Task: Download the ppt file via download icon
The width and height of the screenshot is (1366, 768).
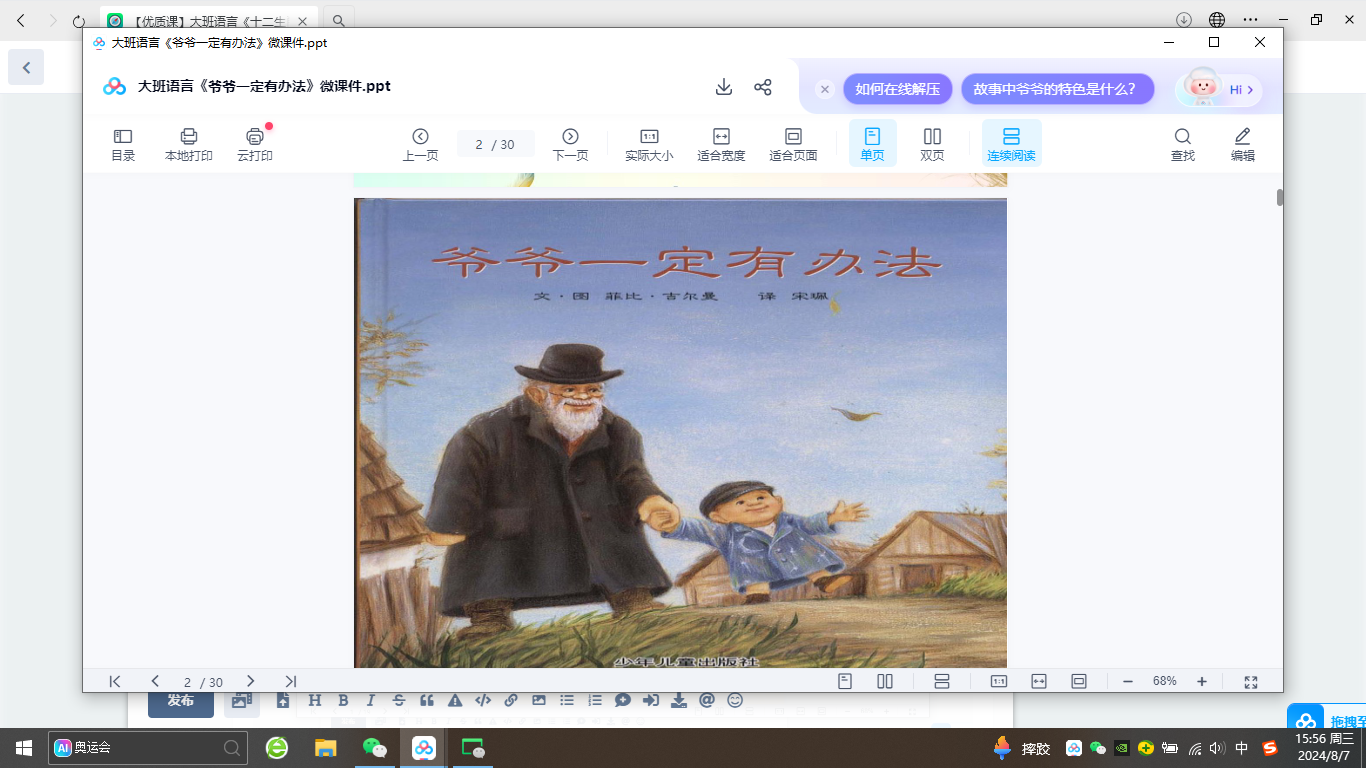Action: pyautogui.click(x=724, y=87)
